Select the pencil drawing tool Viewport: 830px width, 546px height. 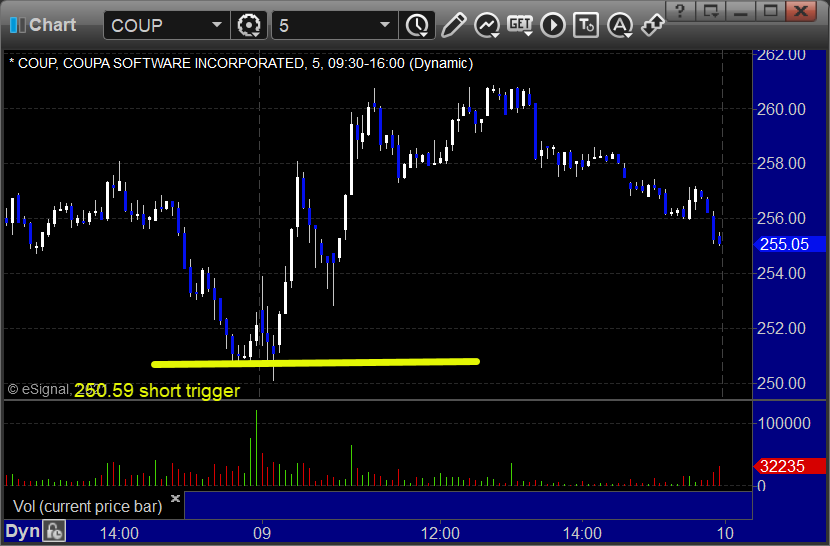[x=453, y=25]
